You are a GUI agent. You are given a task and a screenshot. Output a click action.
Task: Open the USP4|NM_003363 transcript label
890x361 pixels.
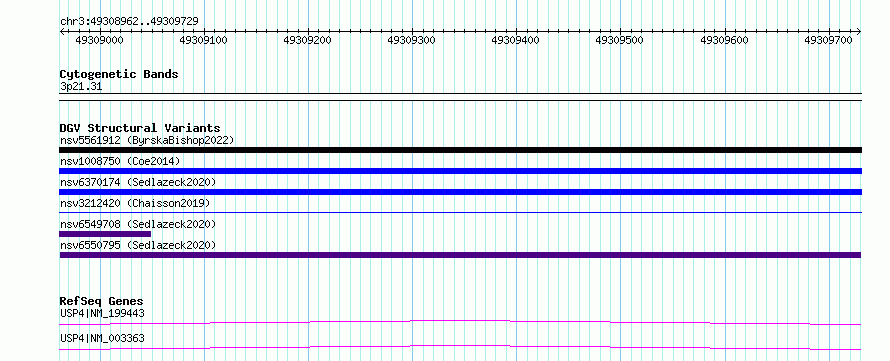pos(102,338)
